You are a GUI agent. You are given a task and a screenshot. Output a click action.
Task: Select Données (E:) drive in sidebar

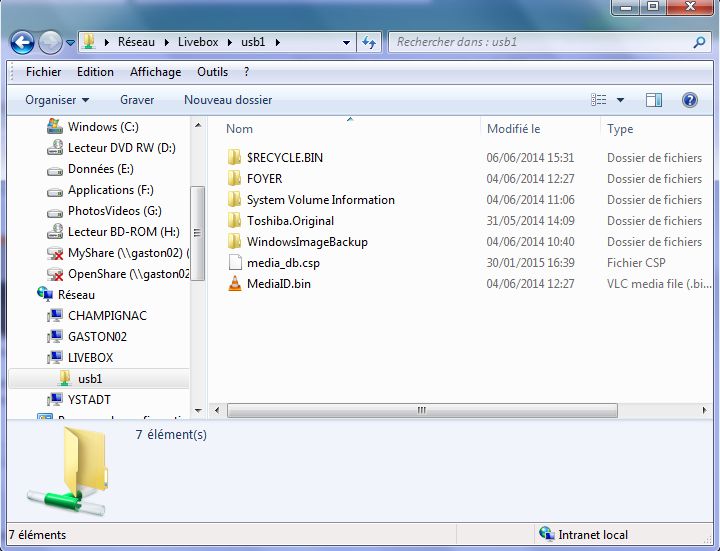click(101, 169)
